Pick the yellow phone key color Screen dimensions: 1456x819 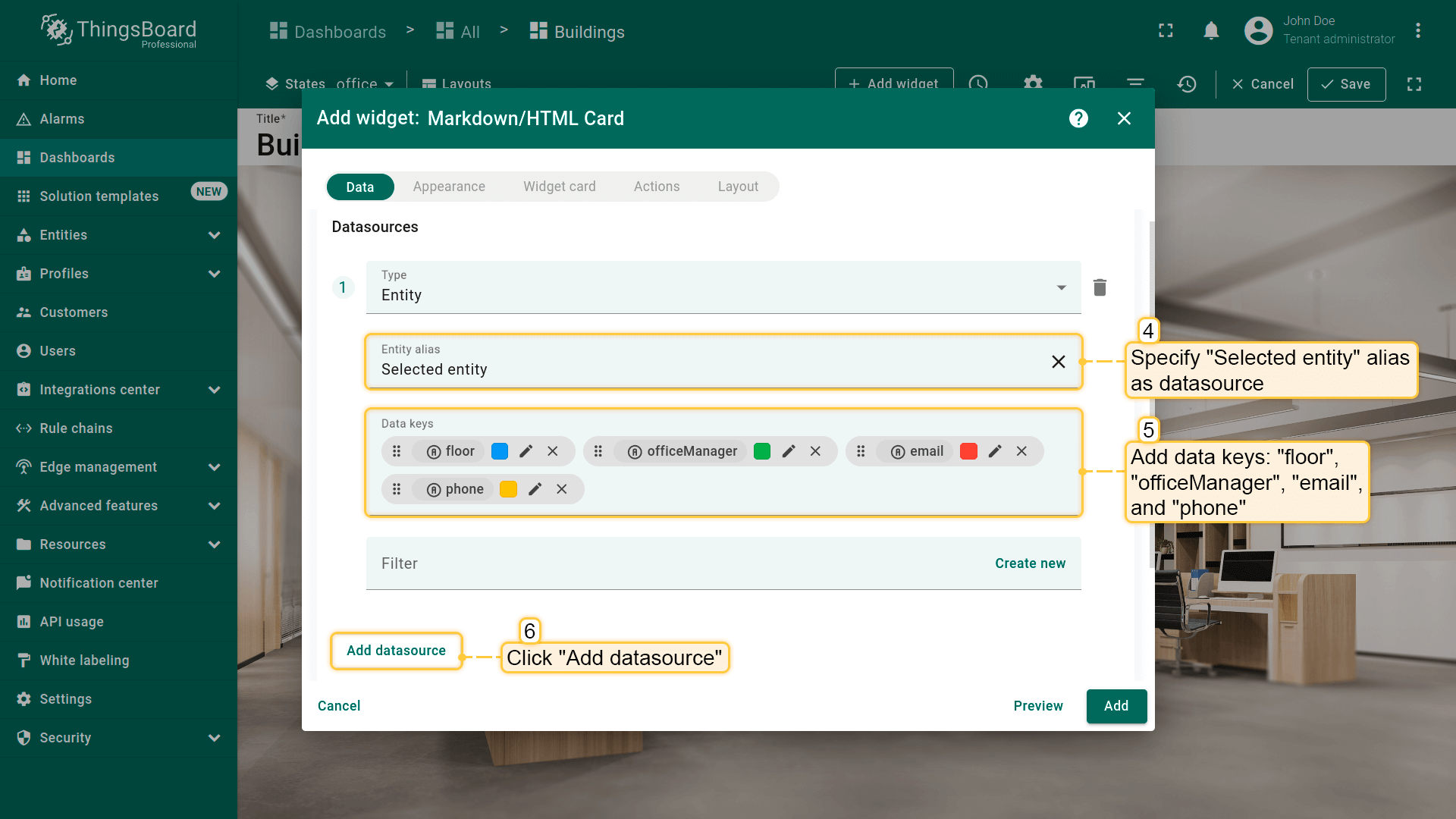coord(509,489)
